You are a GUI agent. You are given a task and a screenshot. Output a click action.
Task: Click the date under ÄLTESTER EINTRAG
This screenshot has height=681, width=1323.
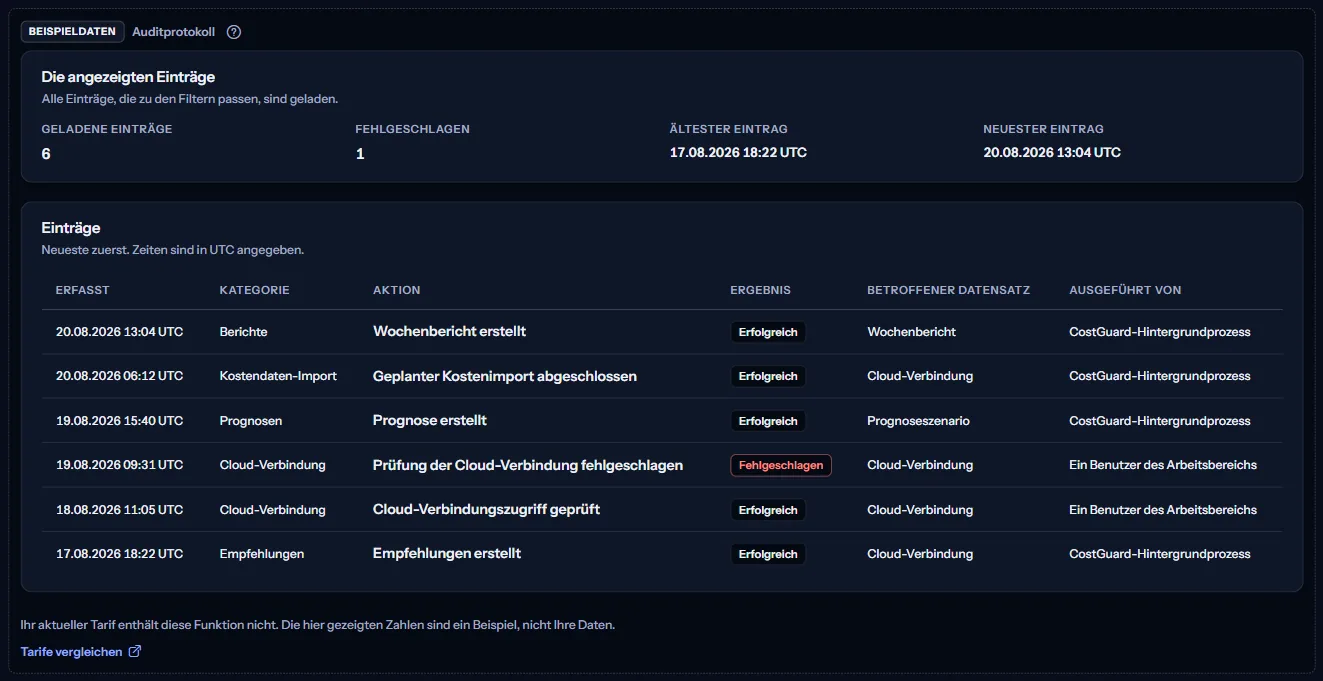pyautogui.click(x=738, y=153)
